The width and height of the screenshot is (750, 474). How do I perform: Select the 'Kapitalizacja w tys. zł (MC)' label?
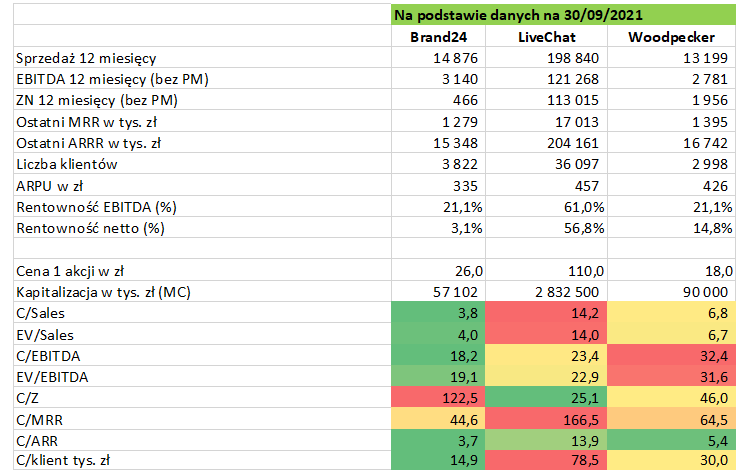(103, 292)
